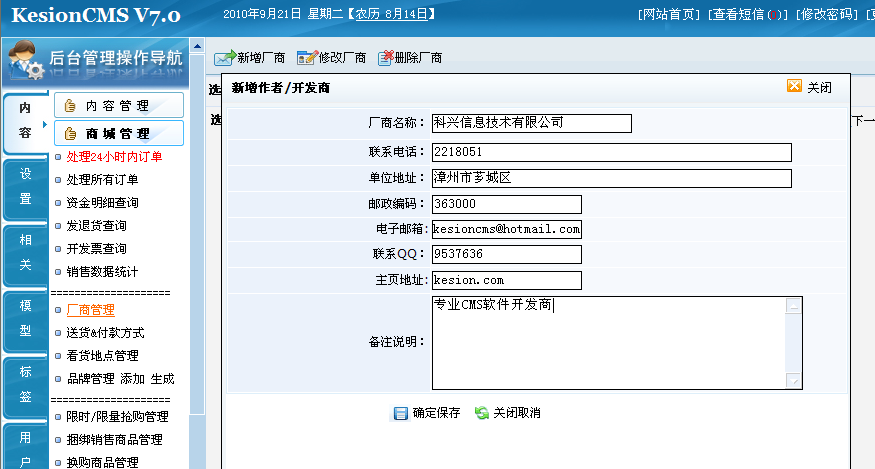This screenshot has width=875, height=469.
Task: Click the 修改厂商 toolbar label
Action: 342,58
